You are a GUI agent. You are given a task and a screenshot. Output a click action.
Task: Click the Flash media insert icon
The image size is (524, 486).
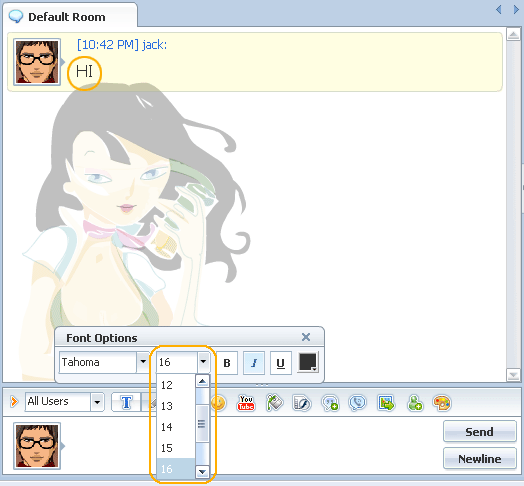pyautogui.click(x=302, y=403)
